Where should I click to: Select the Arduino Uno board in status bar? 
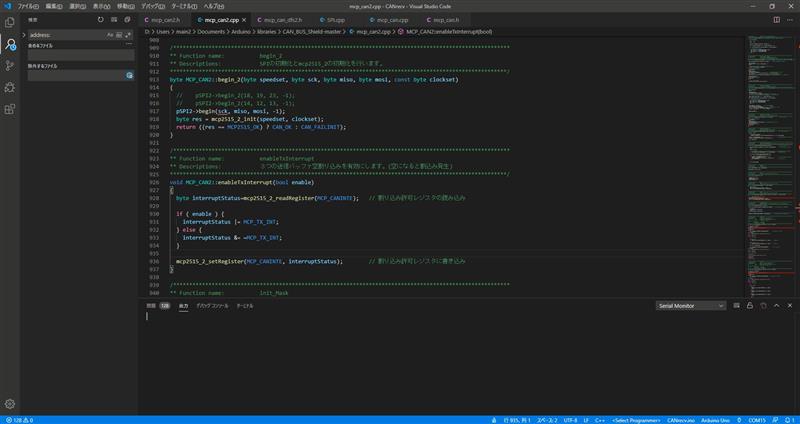714,420
